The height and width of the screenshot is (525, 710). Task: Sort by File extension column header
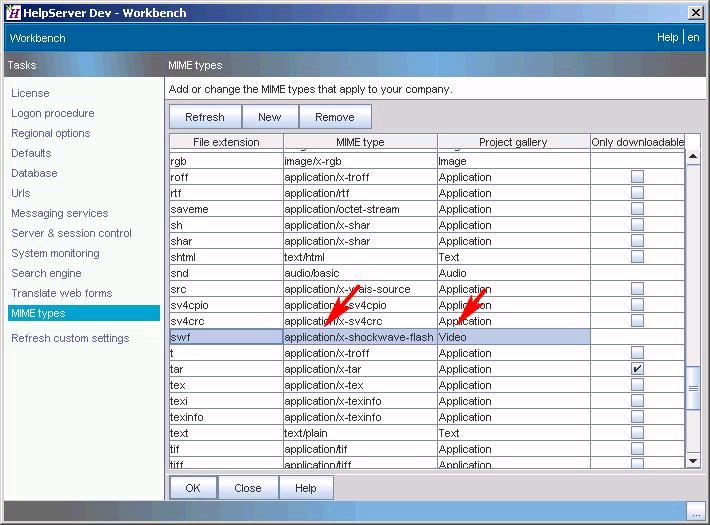(226, 142)
